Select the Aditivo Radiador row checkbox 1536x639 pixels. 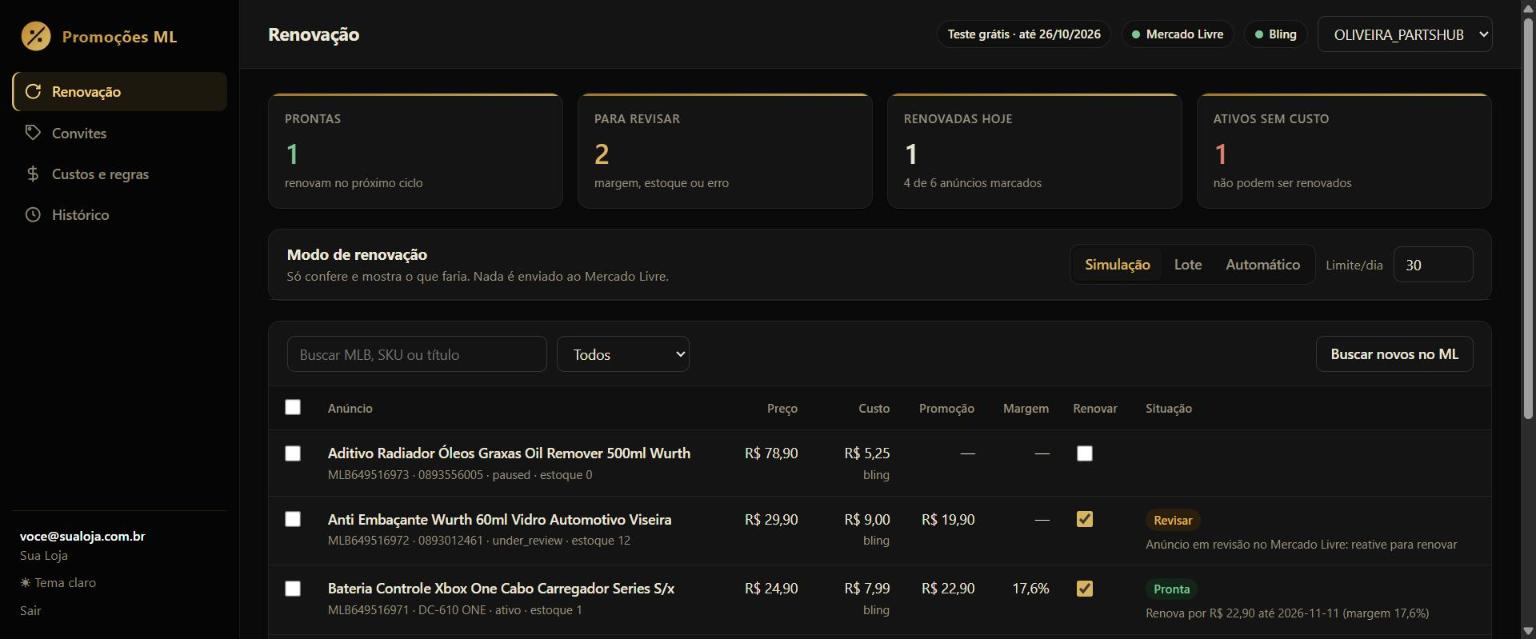(x=293, y=453)
